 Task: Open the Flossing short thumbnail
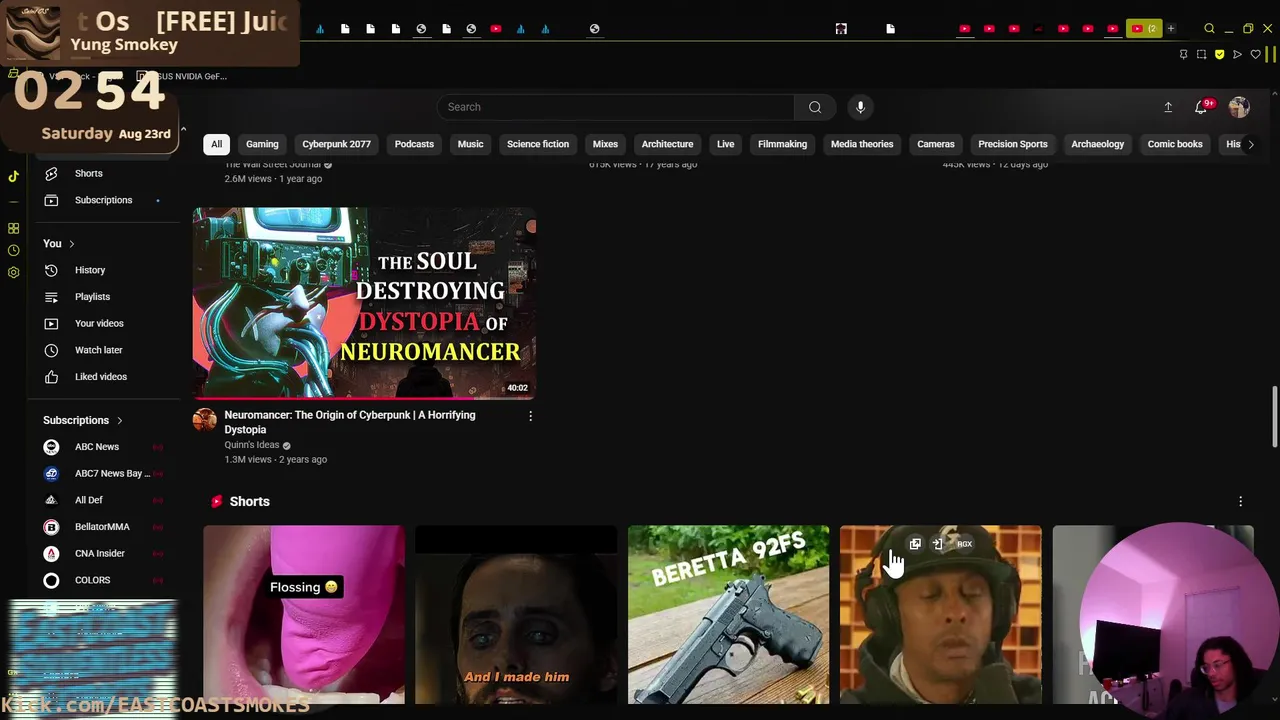(x=304, y=614)
